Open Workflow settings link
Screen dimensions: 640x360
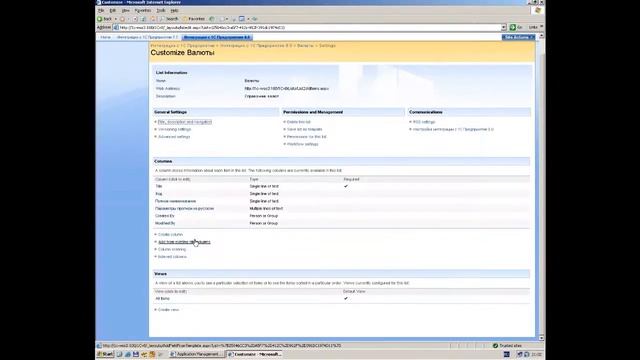302,144
